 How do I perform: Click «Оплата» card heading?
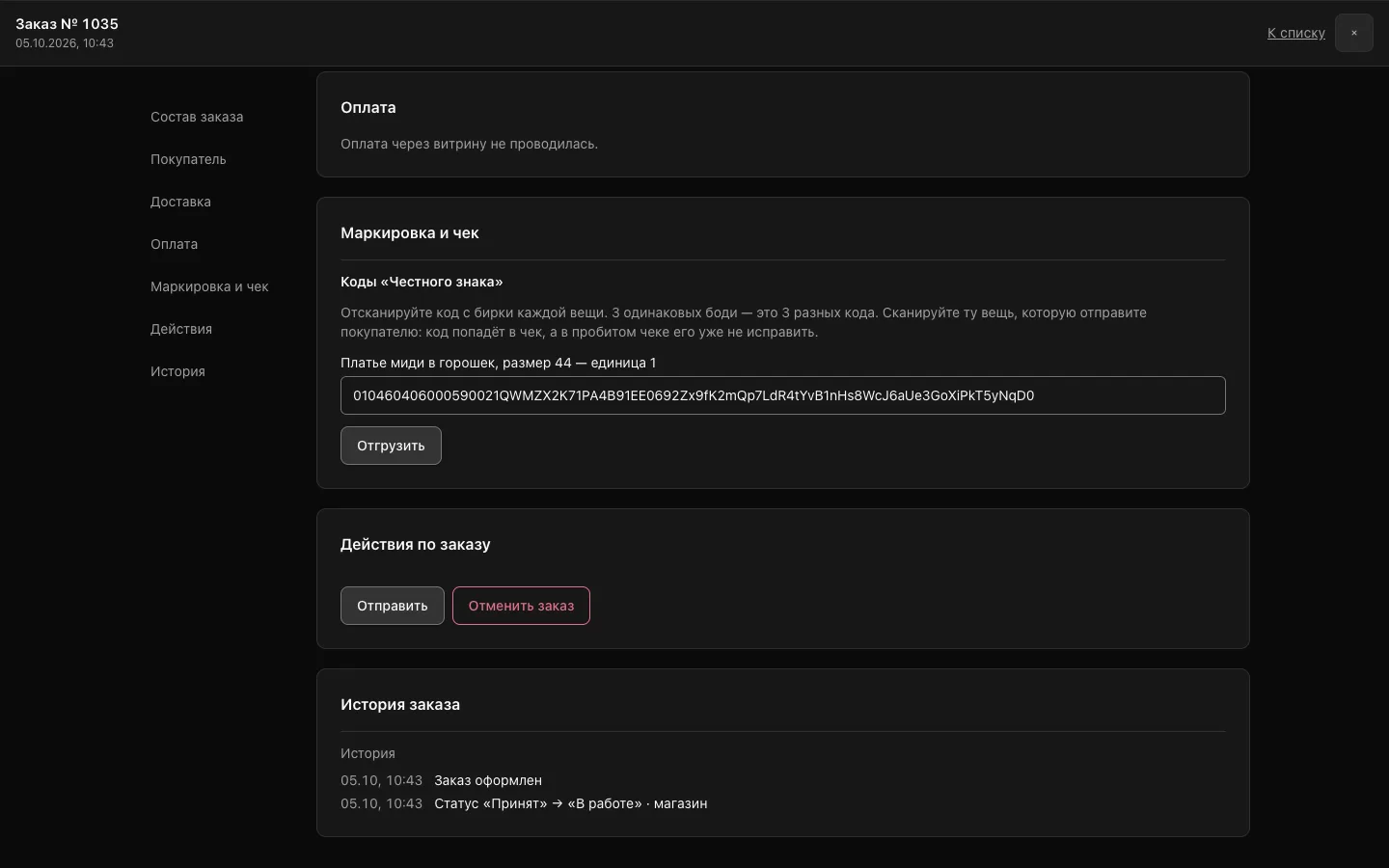pyautogui.click(x=368, y=107)
